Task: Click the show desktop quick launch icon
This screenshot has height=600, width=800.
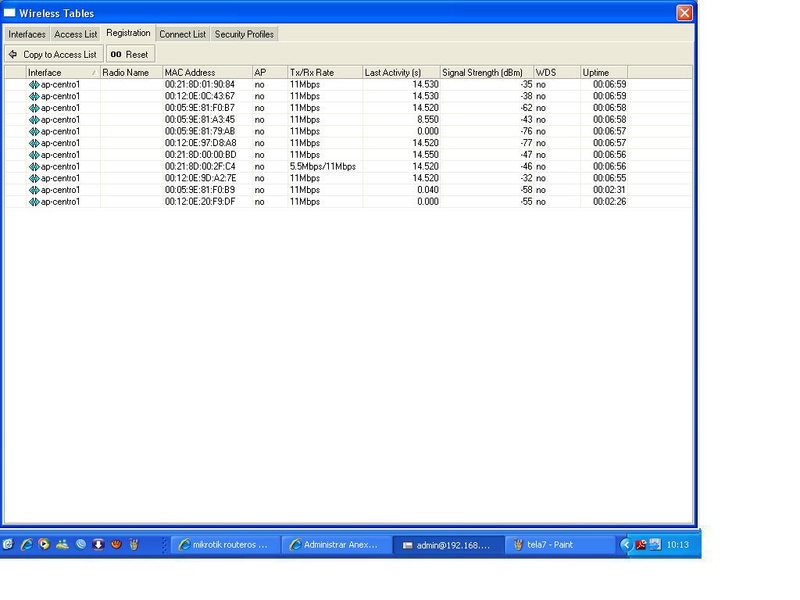Action: click(8, 544)
